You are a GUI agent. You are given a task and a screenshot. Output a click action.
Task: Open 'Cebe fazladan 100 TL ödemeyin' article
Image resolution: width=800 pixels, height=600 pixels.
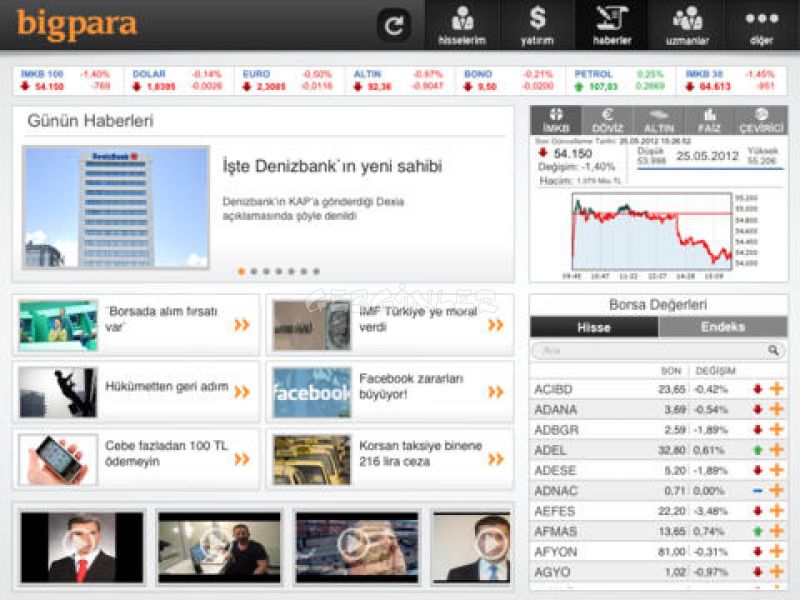[136, 459]
